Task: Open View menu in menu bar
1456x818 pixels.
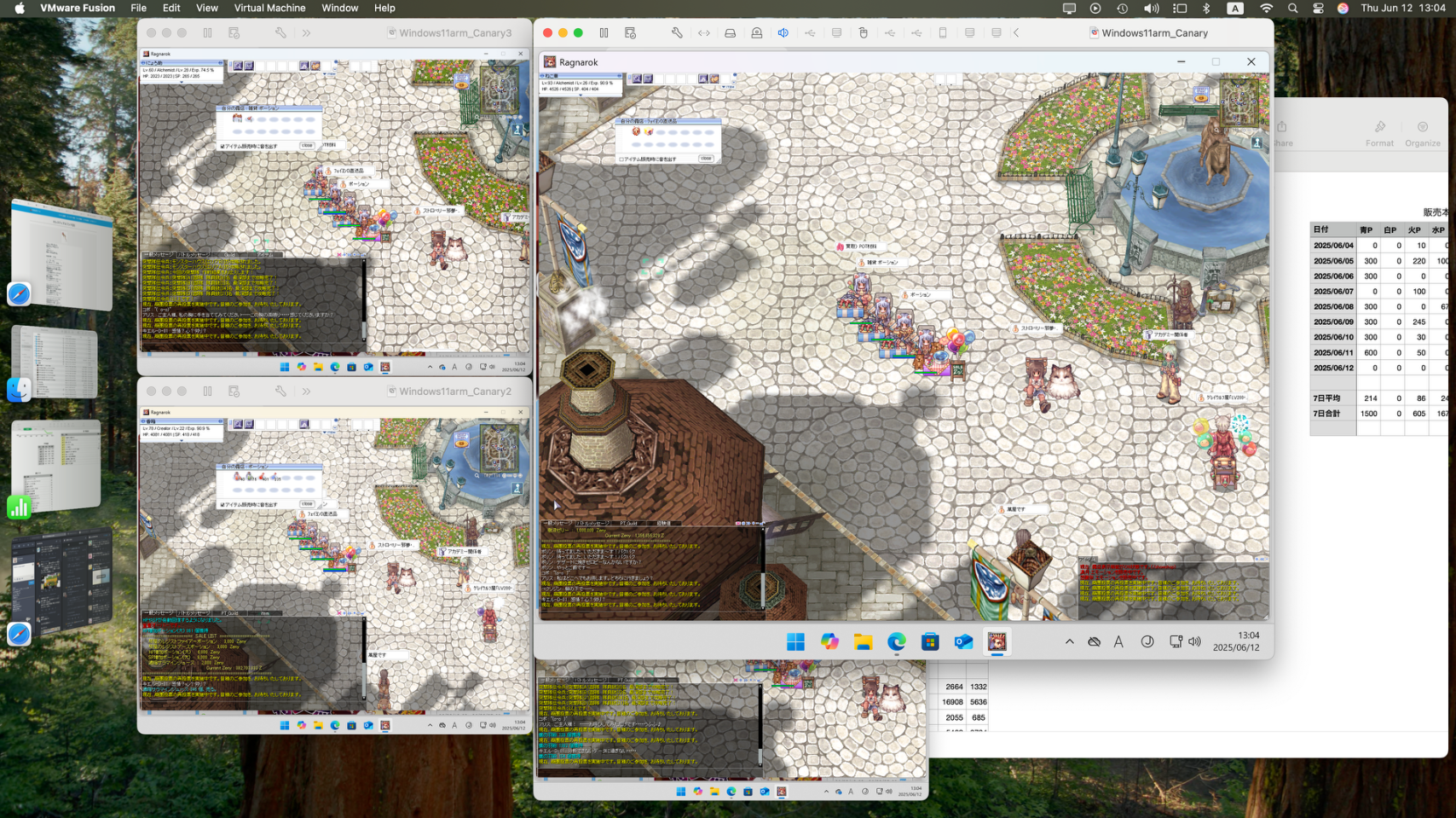Action: point(207,8)
